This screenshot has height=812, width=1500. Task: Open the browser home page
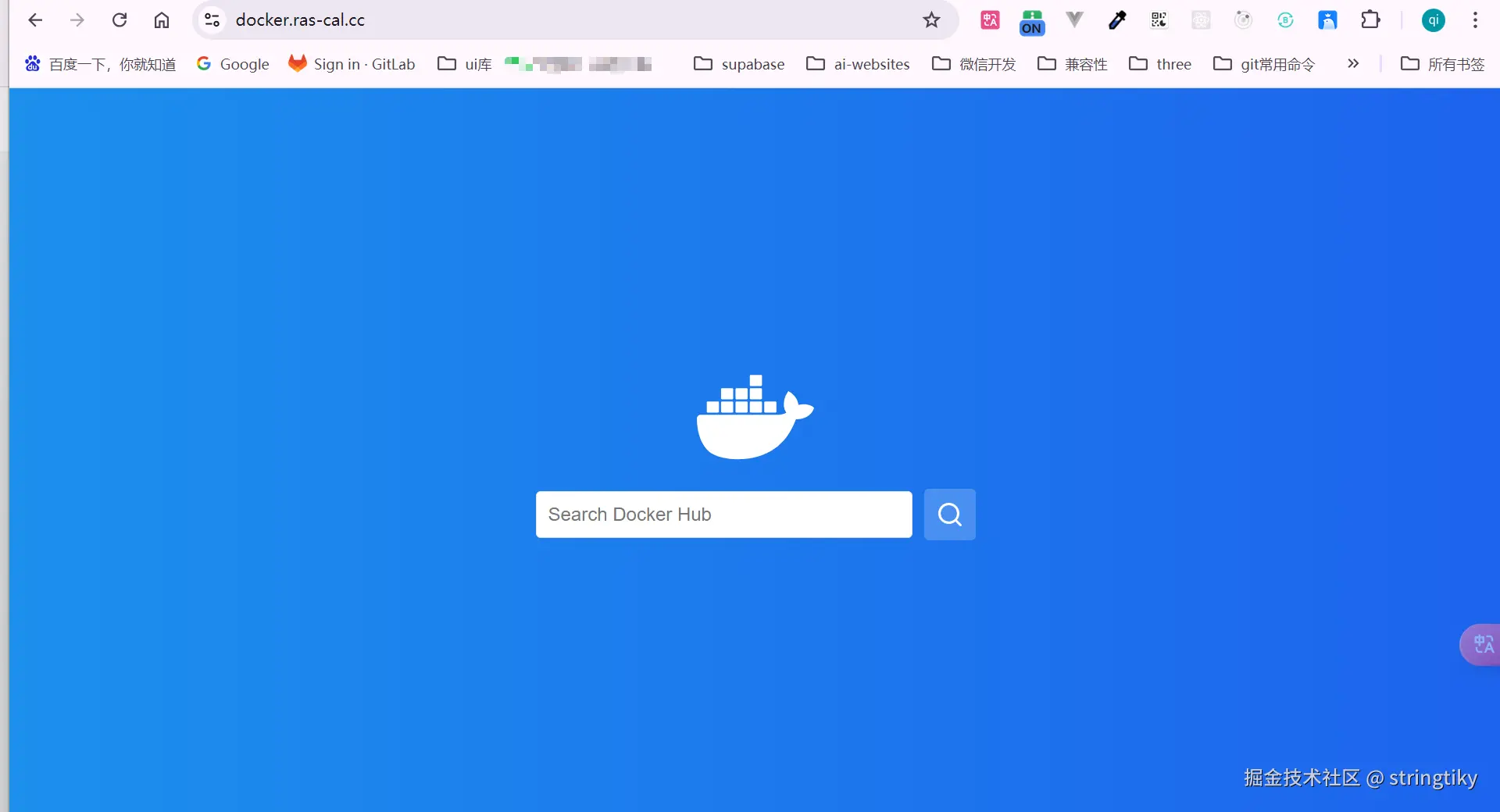point(162,20)
